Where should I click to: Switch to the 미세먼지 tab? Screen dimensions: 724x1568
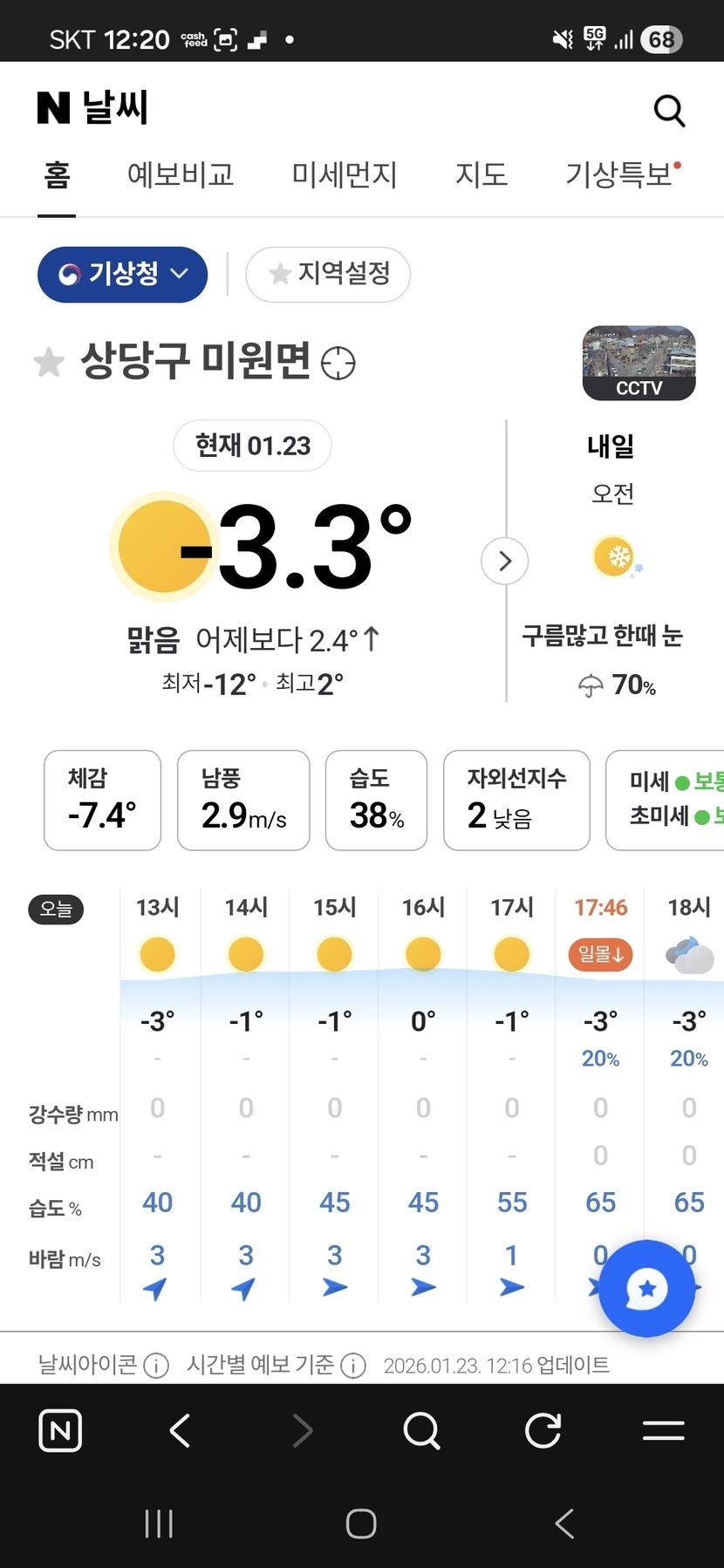pos(344,174)
